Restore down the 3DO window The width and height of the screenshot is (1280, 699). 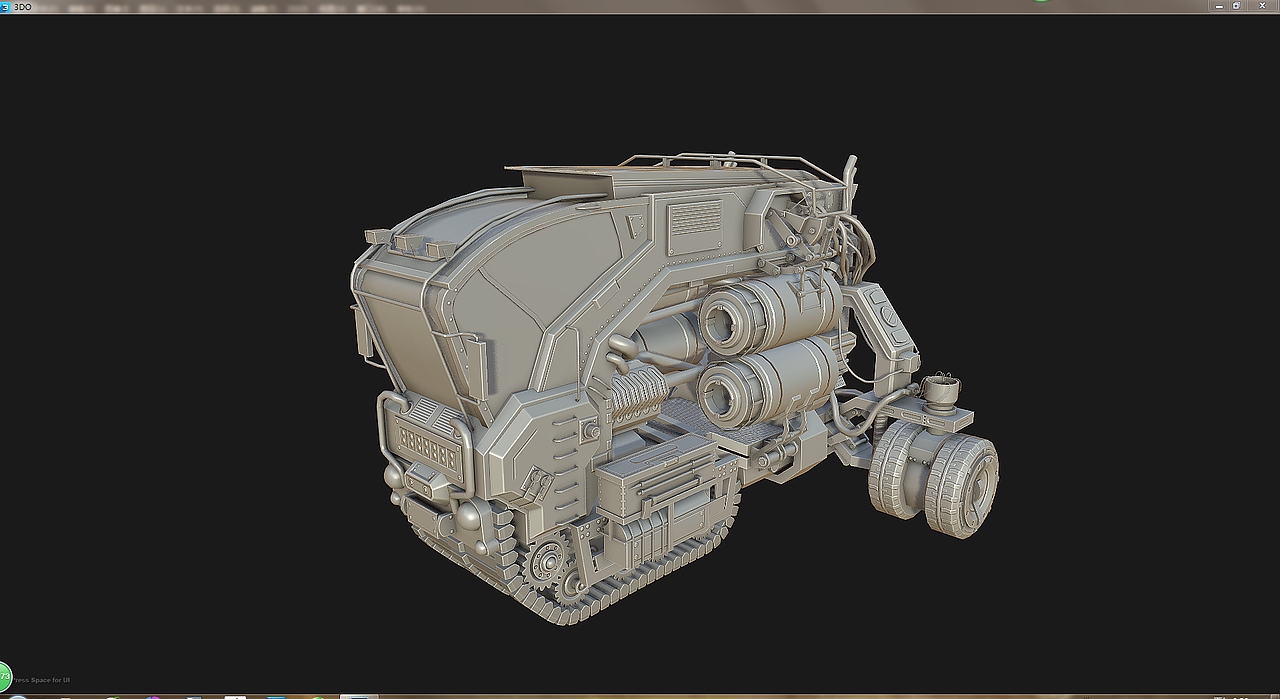pos(1237,5)
